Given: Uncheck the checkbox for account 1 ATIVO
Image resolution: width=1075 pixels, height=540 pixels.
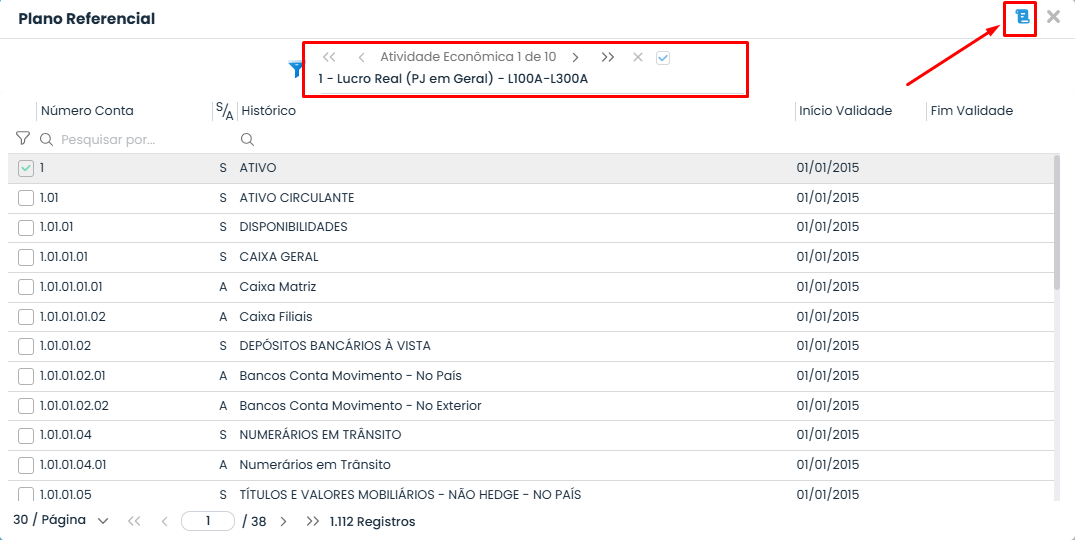Looking at the screenshot, I should pyautogui.click(x=25, y=168).
